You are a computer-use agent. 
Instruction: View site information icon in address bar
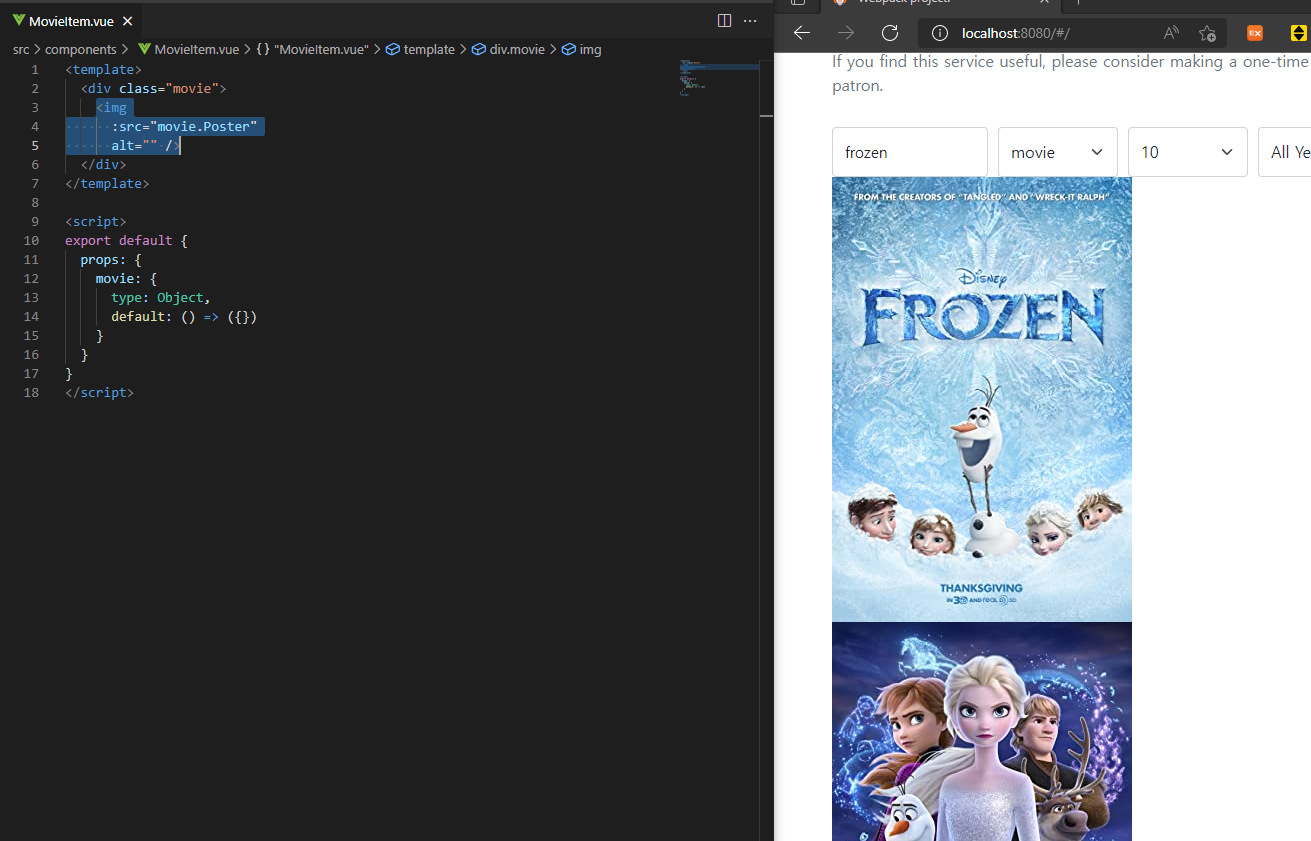click(939, 33)
